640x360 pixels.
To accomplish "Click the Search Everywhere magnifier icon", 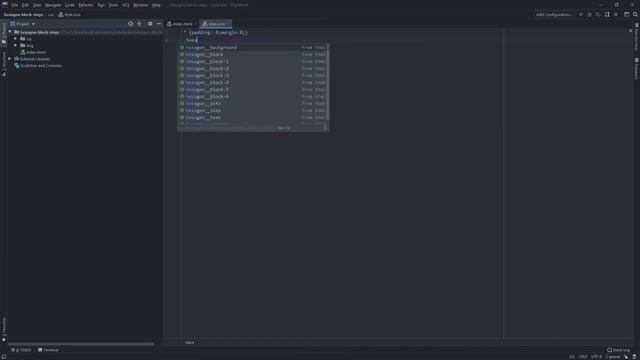I will click(635, 14).
